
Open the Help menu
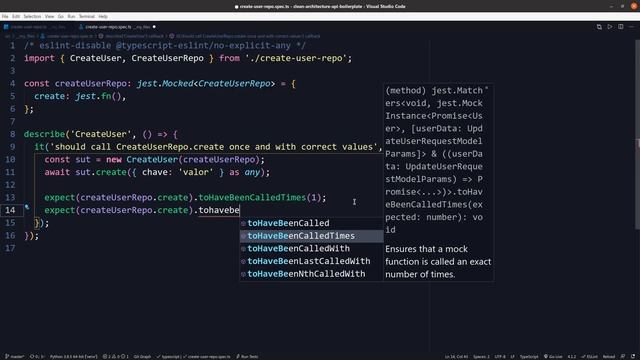pos(103,16)
